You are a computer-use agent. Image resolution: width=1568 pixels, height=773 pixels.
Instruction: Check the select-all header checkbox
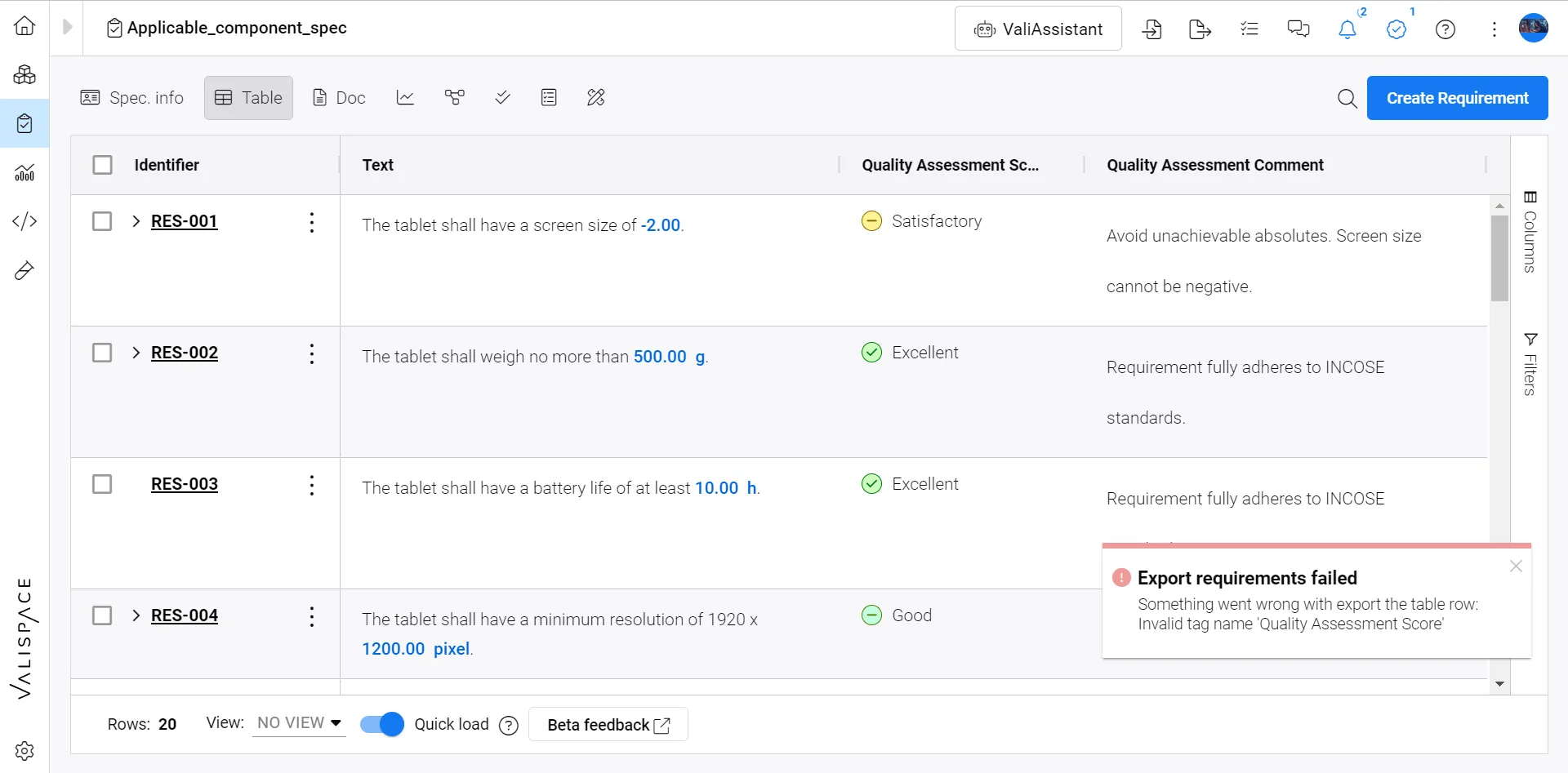102,165
